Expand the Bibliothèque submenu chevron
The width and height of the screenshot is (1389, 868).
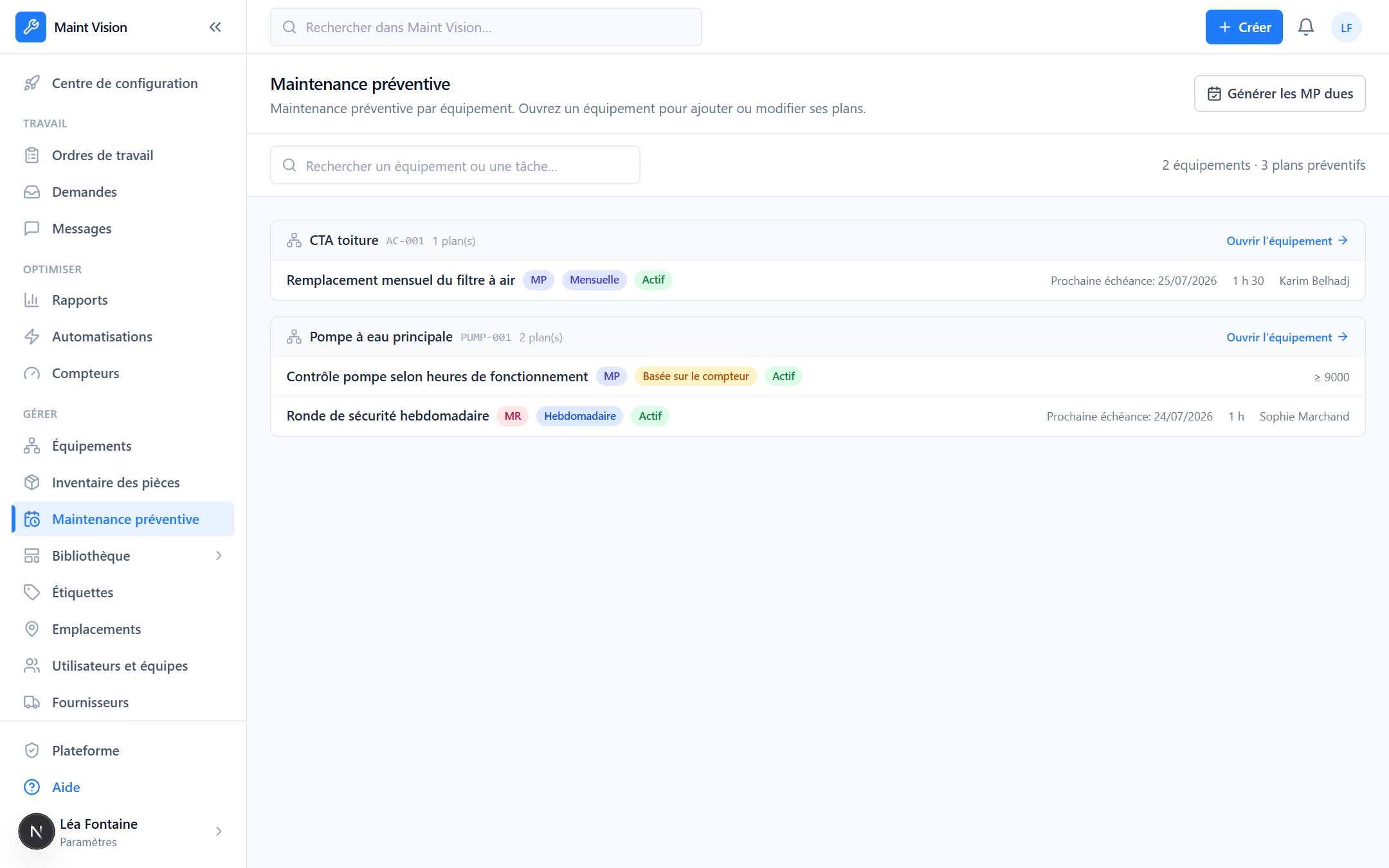pyautogui.click(x=219, y=556)
